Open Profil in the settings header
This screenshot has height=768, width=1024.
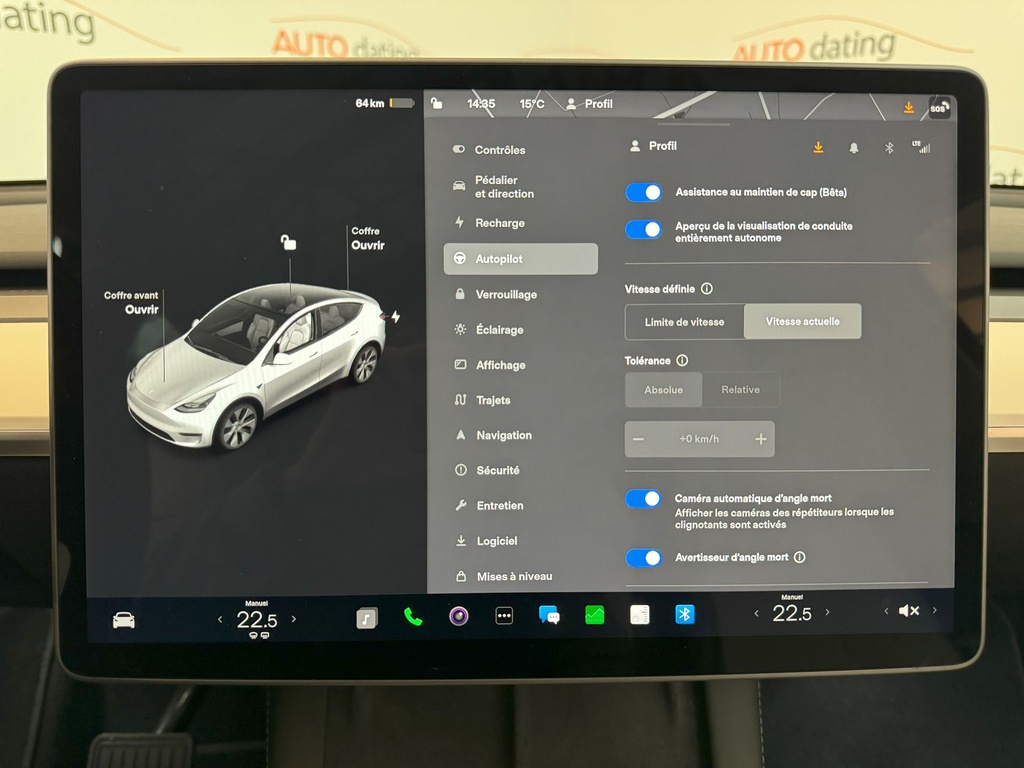[653, 146]
